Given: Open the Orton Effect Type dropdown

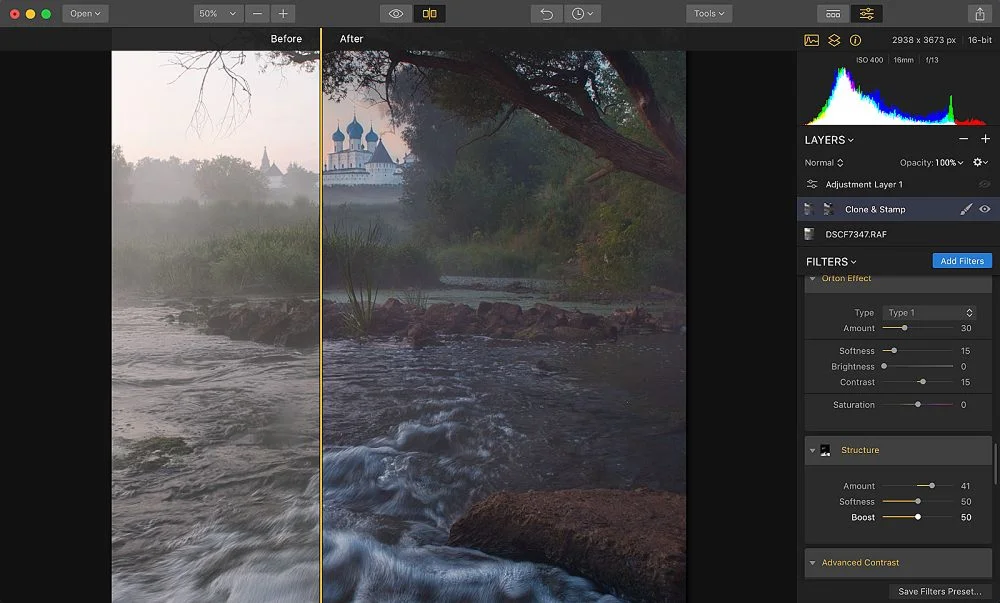Looking at the screenshot, I should [928, 312].
